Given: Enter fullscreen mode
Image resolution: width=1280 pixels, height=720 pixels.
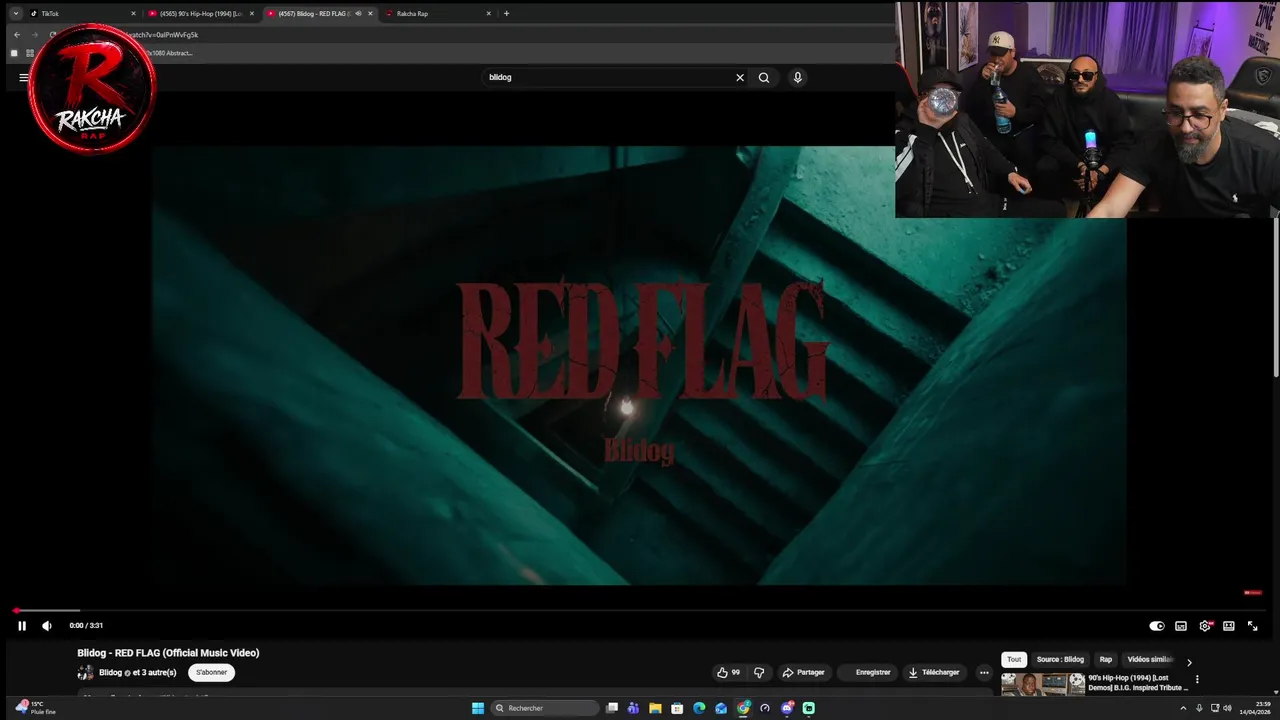Looking at the screenshot, I should 1252,626.
